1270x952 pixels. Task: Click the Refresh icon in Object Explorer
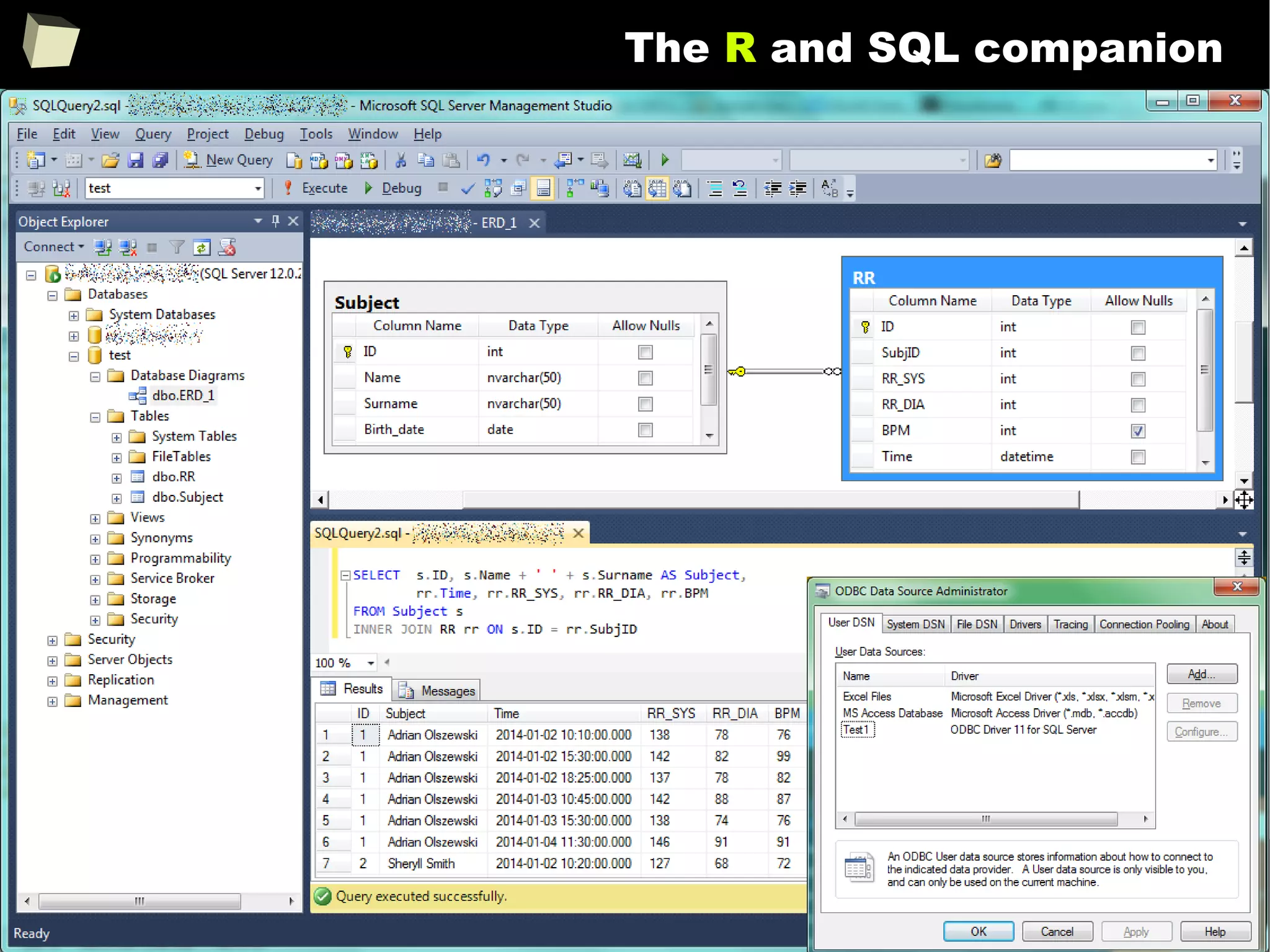[x=202, y=247]
